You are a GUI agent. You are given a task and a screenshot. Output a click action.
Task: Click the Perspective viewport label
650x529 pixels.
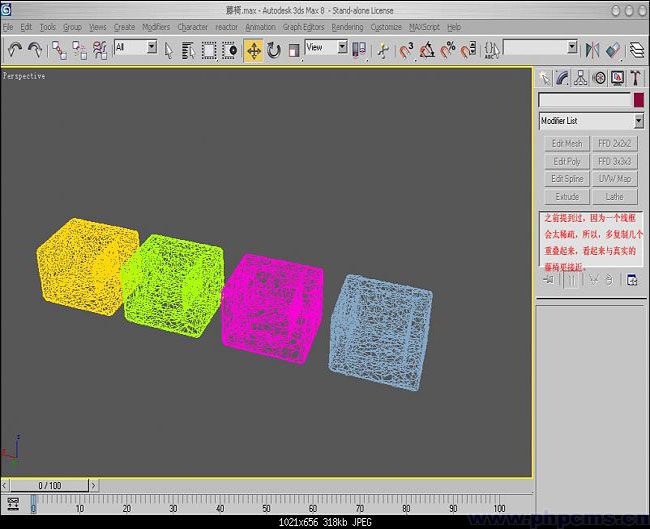24,76
